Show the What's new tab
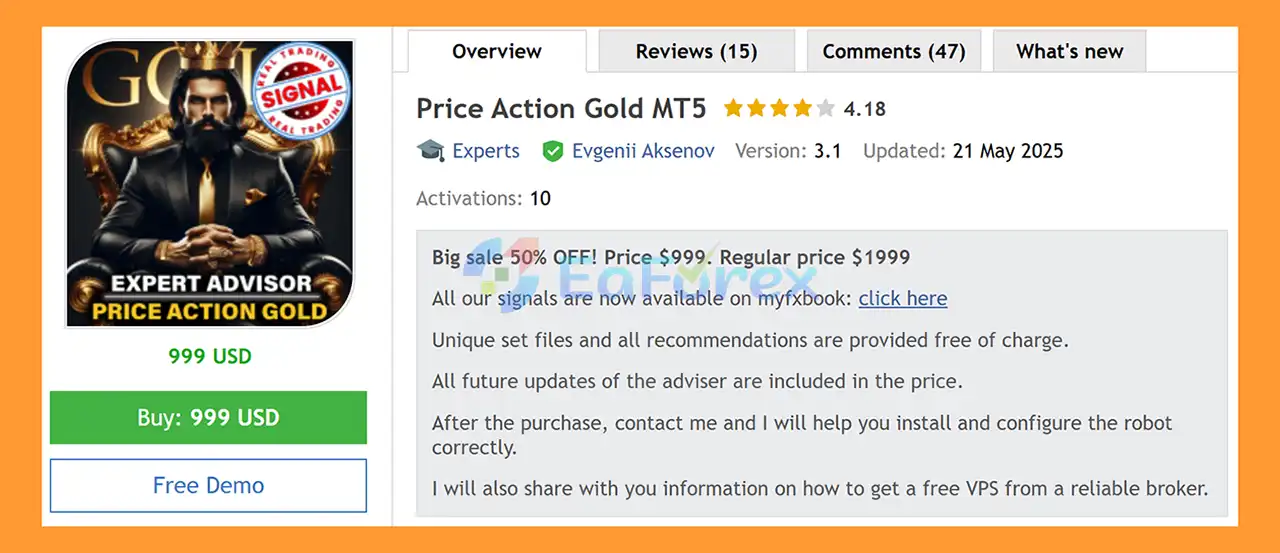Image resolution: width=1280 pixels, height=553 pixels. pyautogui.click(x=1069, y=52)
